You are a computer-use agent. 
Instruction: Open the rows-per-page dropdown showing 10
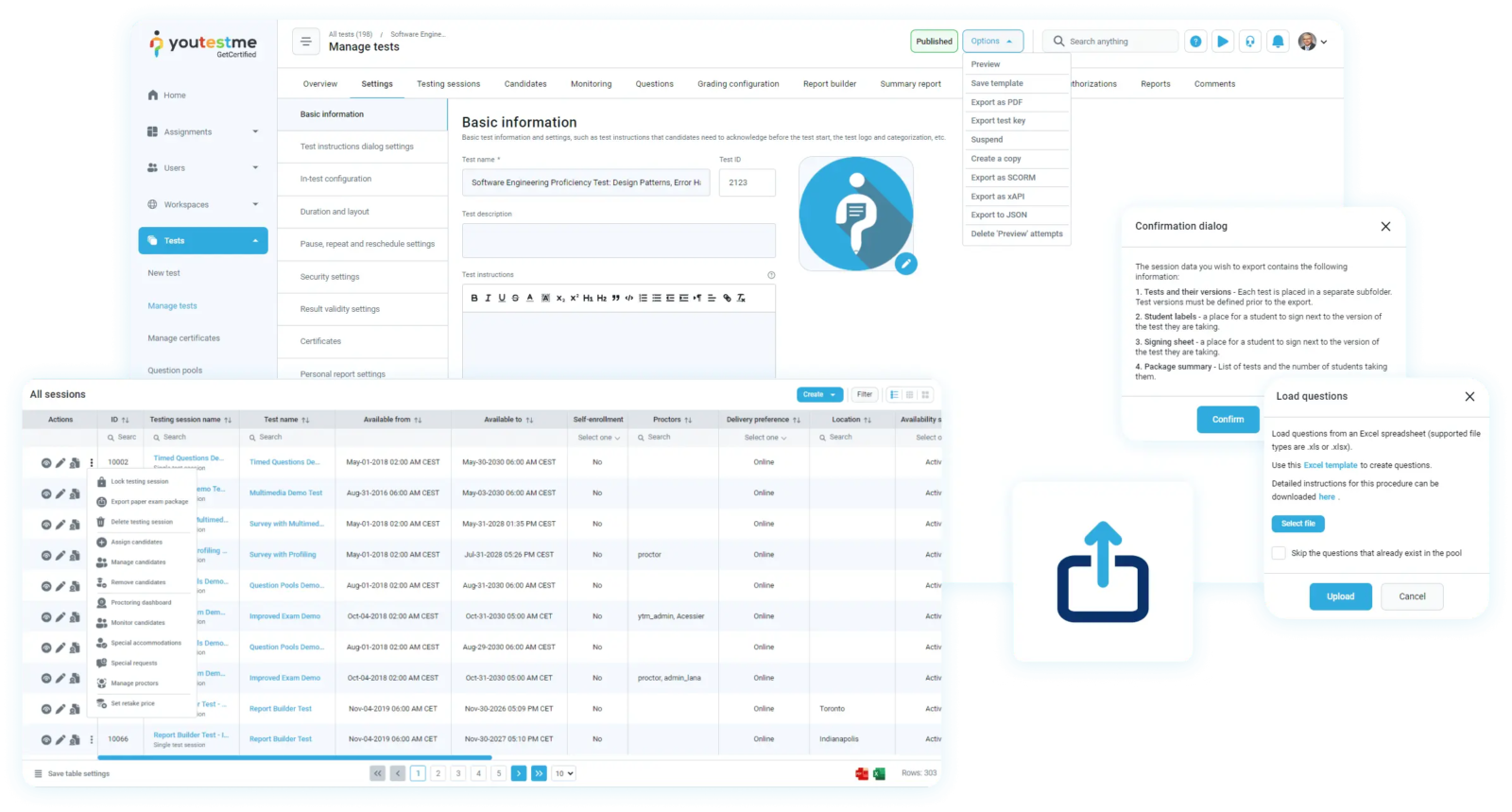[564, 773]
